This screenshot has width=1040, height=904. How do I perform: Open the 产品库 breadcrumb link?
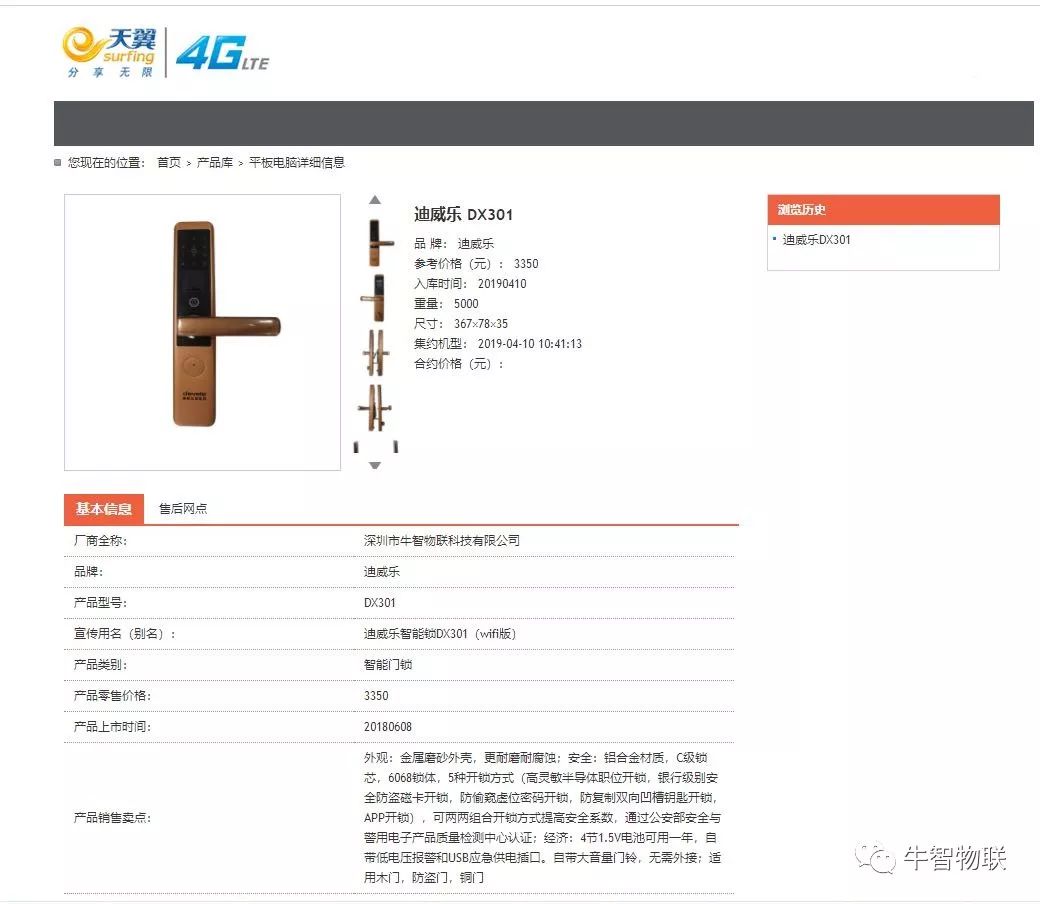(215, 162)
